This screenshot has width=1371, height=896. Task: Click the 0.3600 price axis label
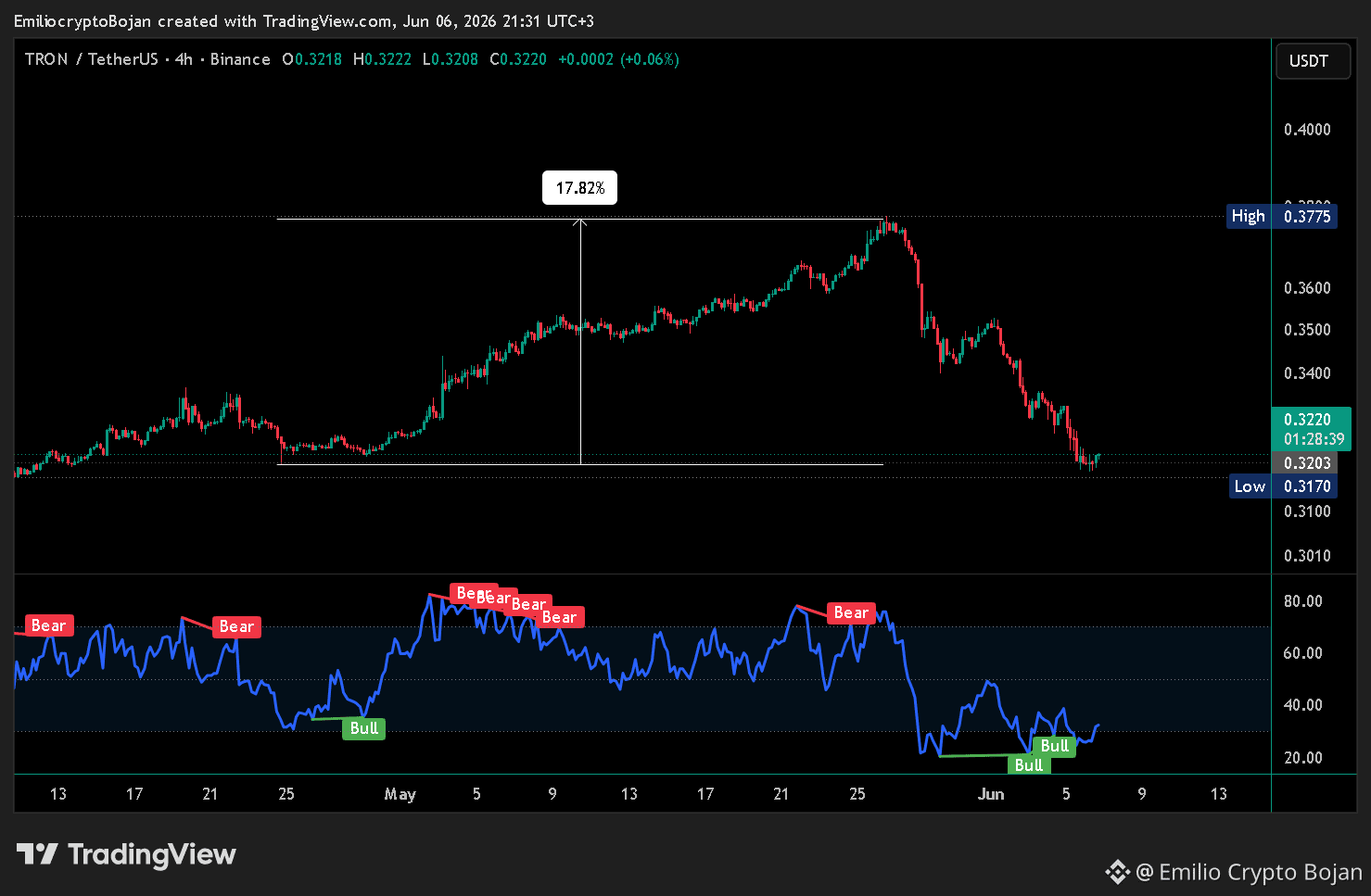coord(1307,288)
